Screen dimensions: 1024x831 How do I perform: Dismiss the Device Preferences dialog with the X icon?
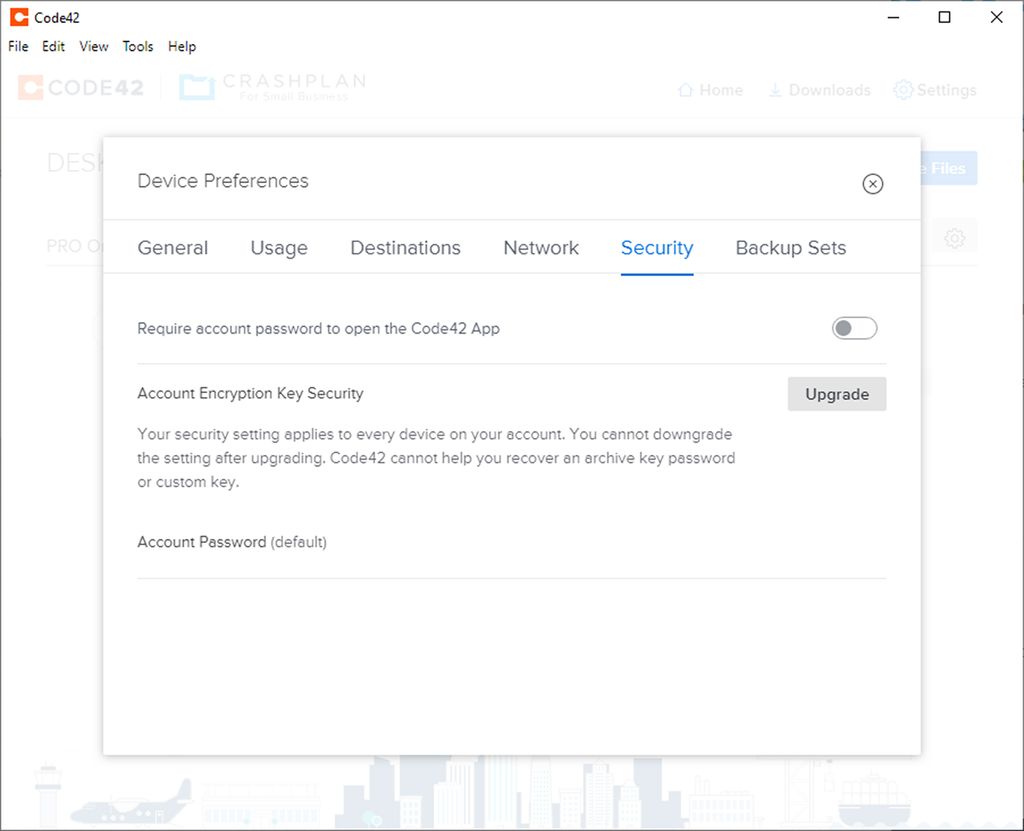click(x=873, y=184)
